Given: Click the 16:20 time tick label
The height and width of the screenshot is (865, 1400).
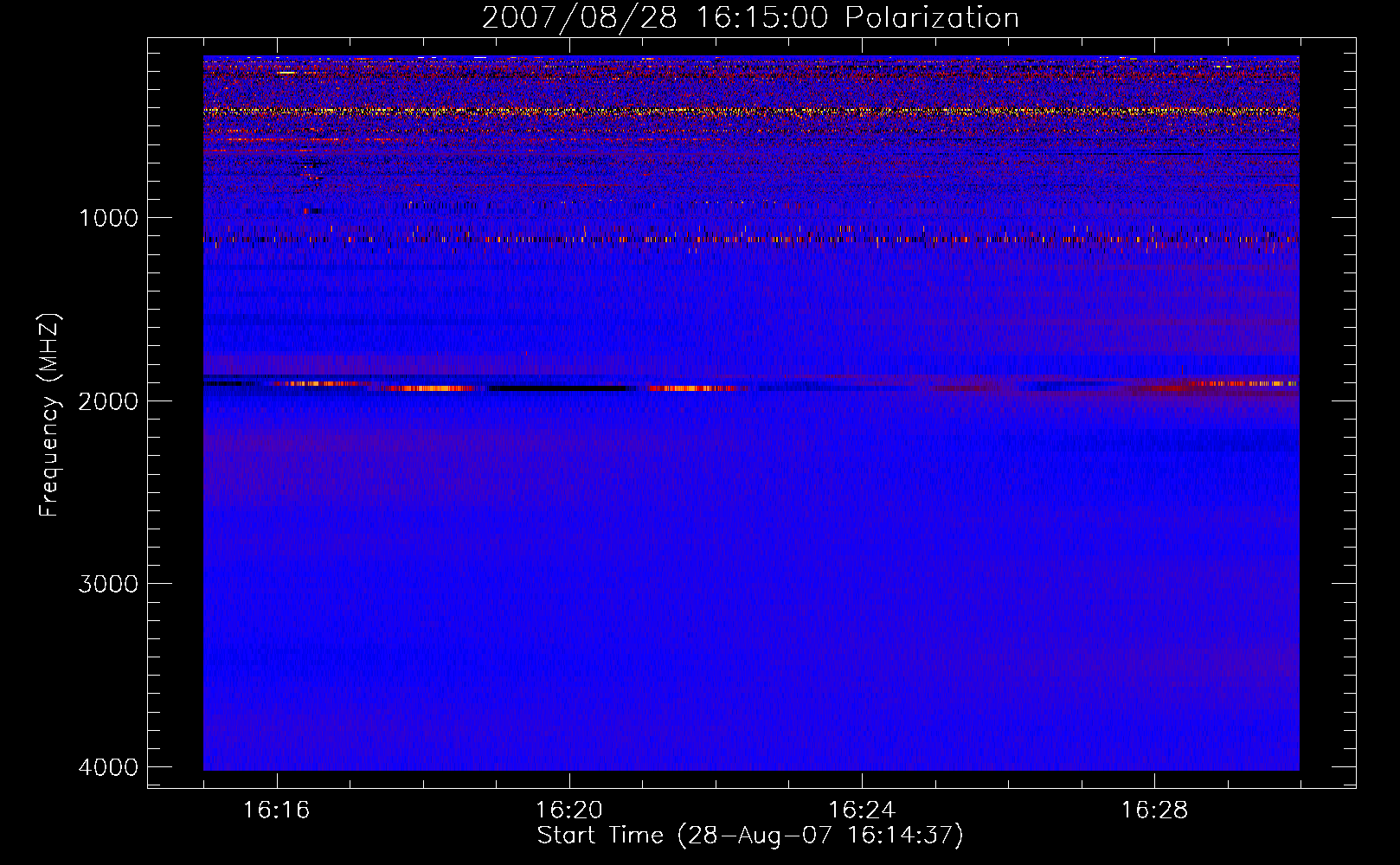Looking at the screenshot, I should [569, 811].
